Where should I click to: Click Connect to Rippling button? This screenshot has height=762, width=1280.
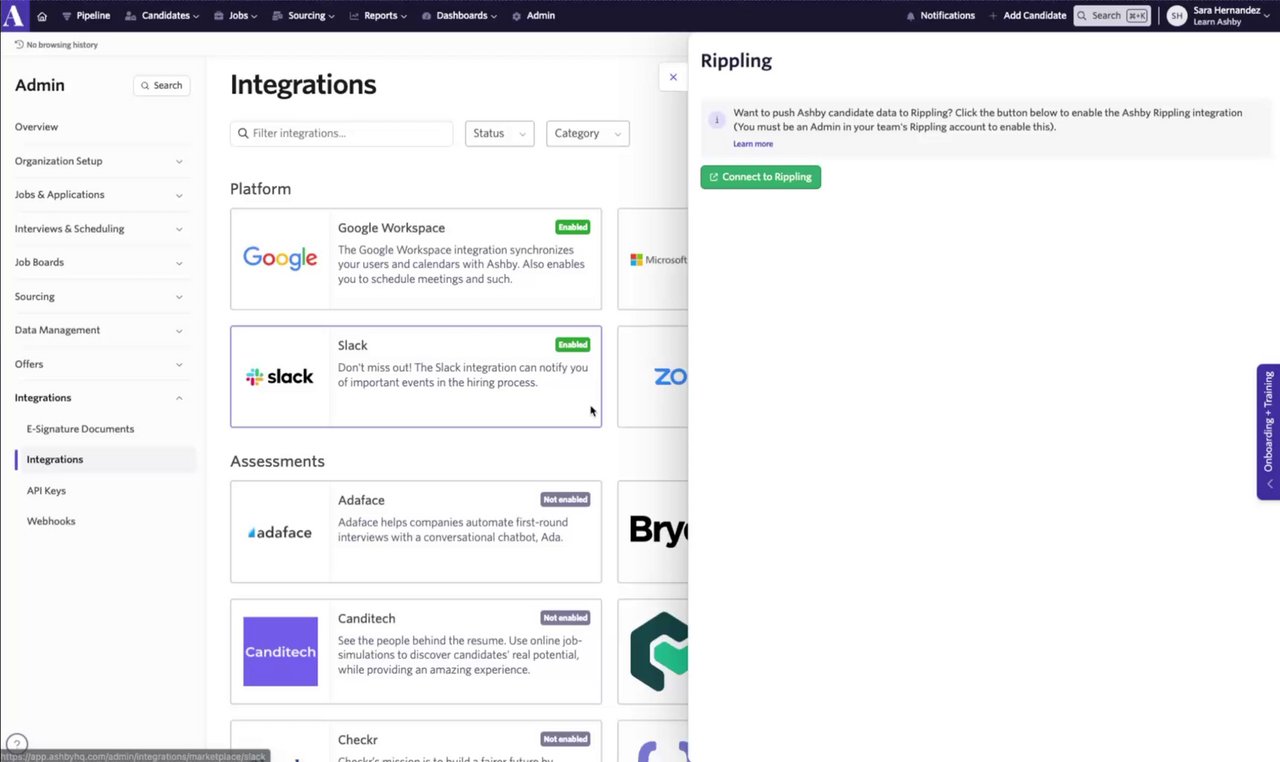760,177
